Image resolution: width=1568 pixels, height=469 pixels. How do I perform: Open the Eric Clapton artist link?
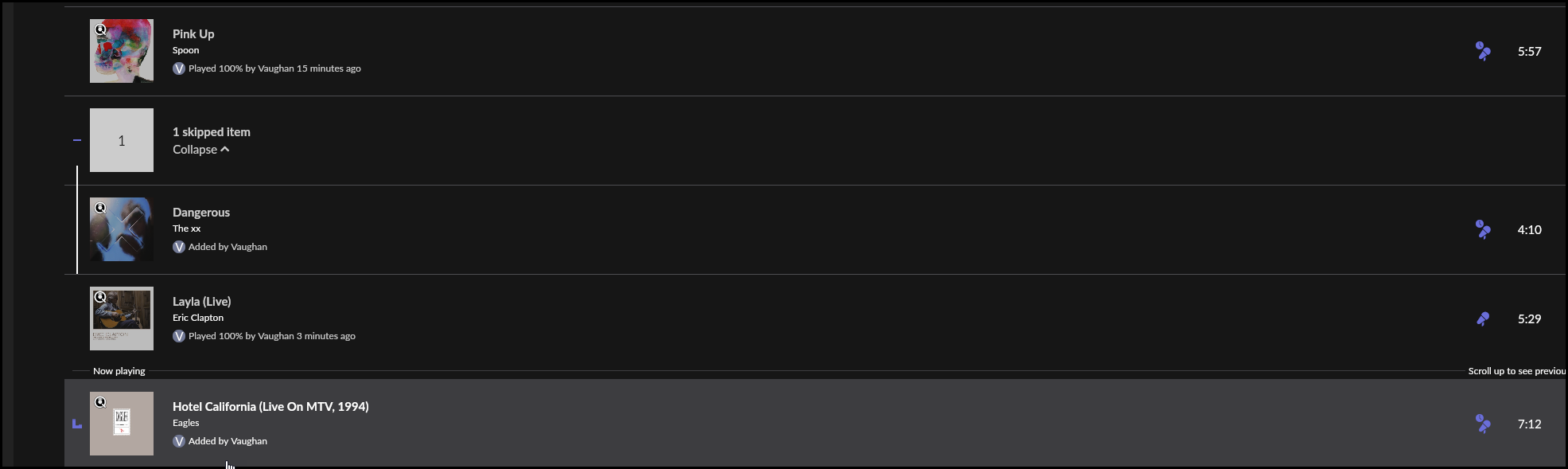point(198,318)
